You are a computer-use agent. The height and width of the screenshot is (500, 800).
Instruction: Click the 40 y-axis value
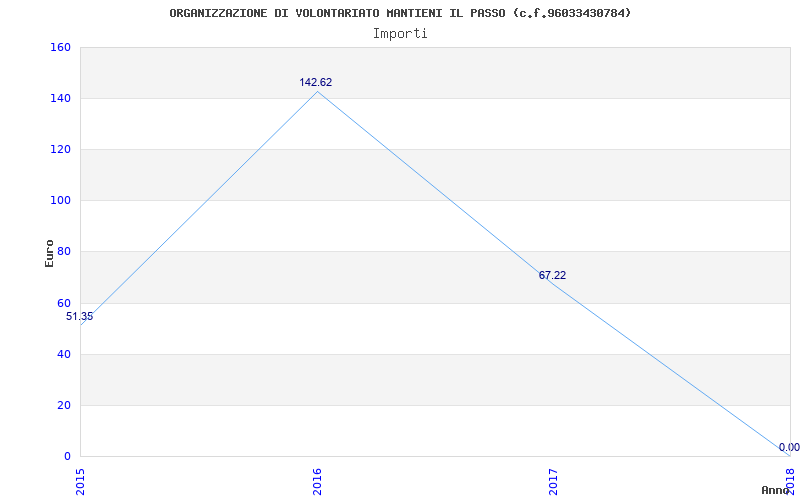(63, 354)
